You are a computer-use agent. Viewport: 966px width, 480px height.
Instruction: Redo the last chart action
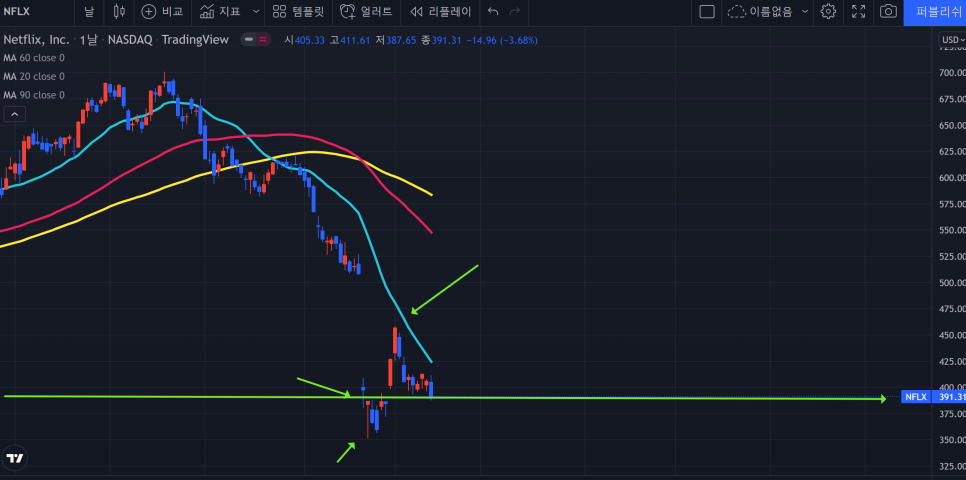pyautogui.click(x=515, y=11)
